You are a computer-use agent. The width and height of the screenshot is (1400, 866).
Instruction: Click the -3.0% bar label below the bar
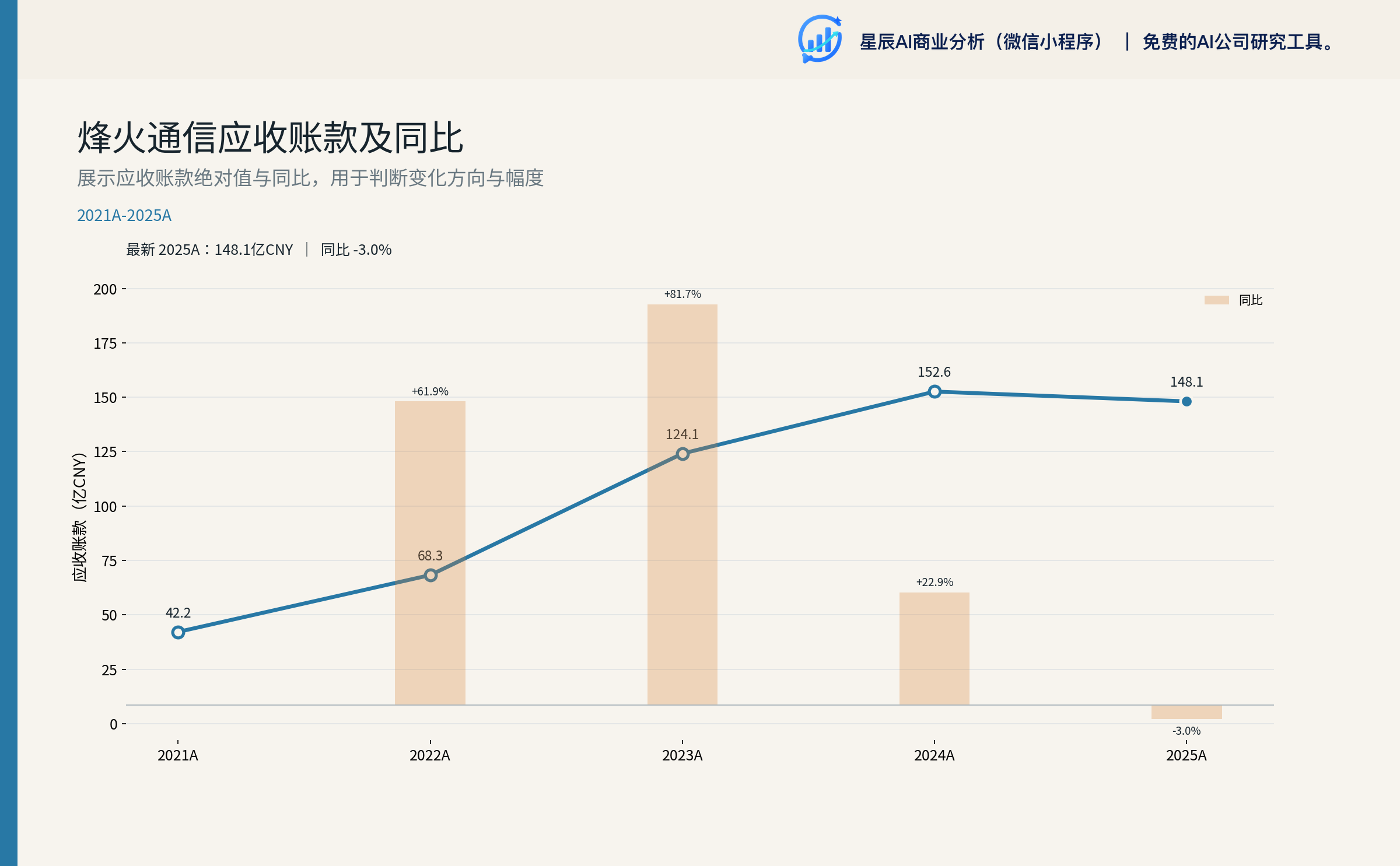point(1186,731)
